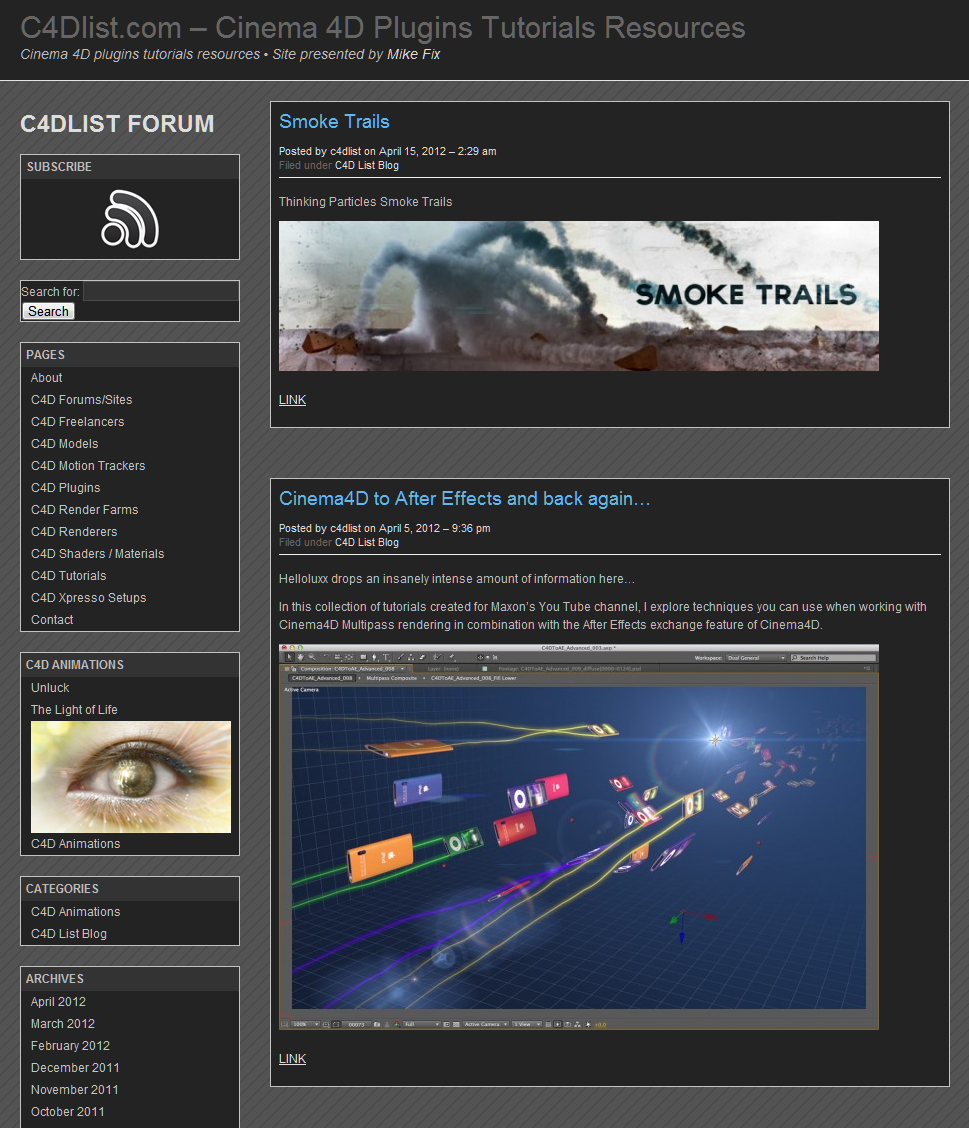
Task: Open C4D Shaders / Materials page
Action: (x=98, y=554)
